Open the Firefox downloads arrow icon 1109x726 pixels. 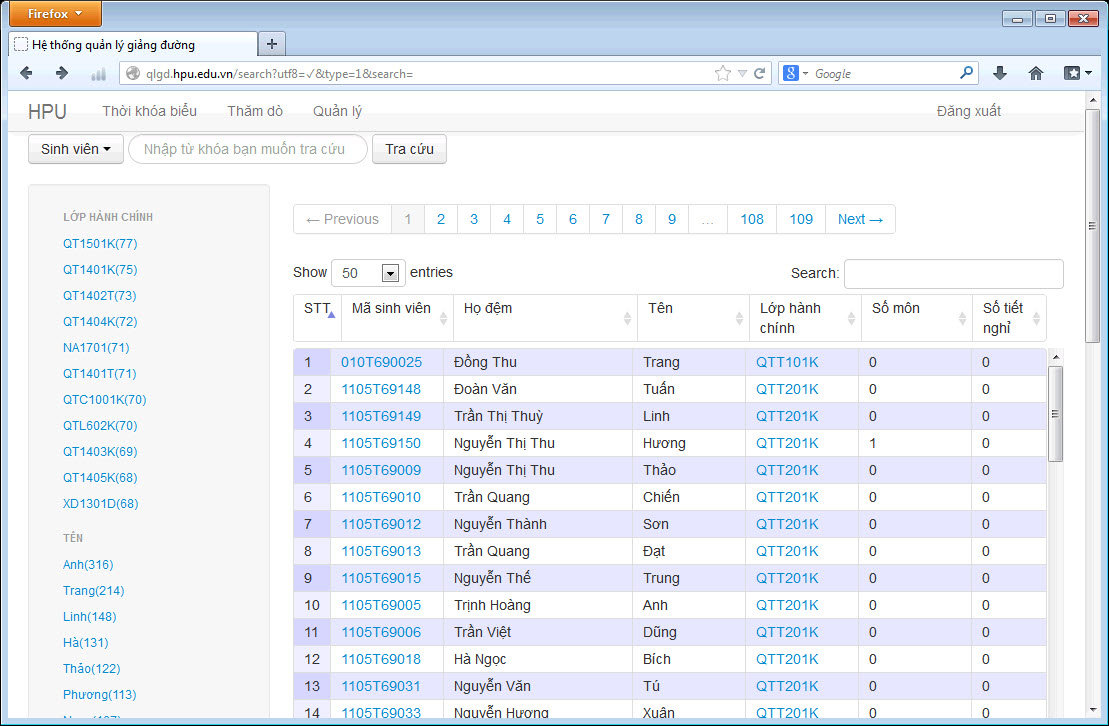[x=999, y=73]
